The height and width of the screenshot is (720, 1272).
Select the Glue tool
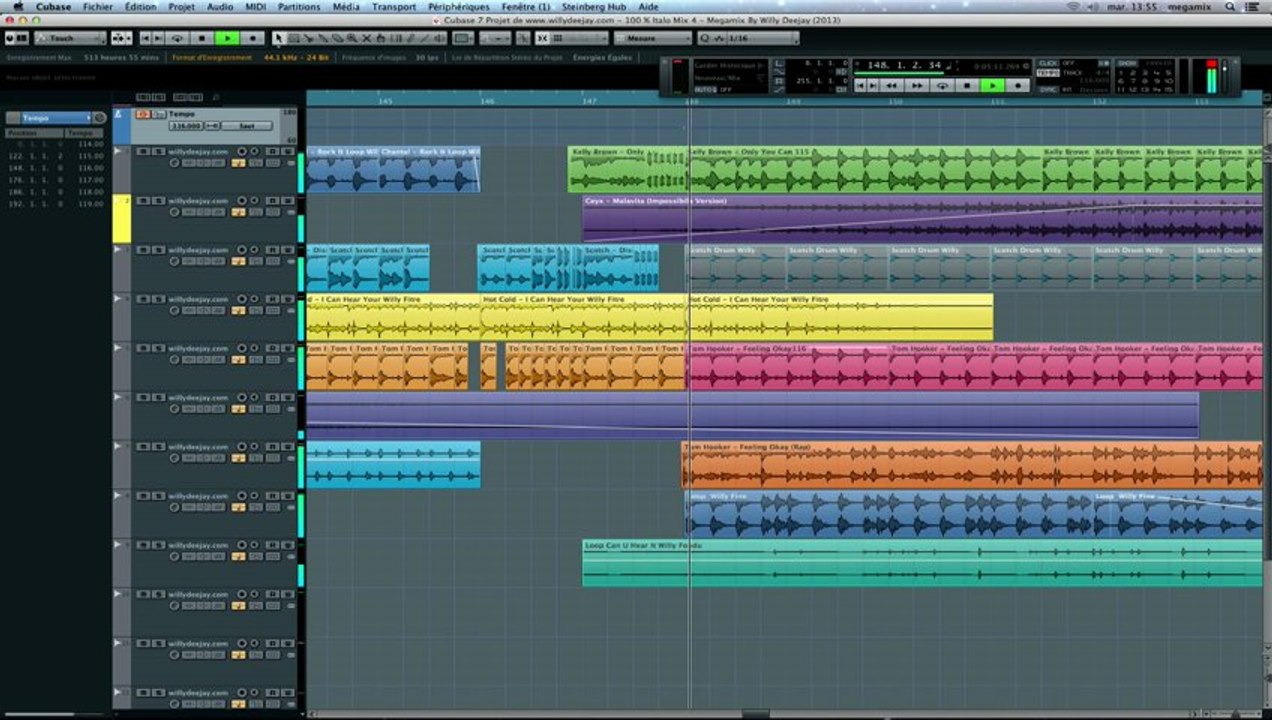322,38
